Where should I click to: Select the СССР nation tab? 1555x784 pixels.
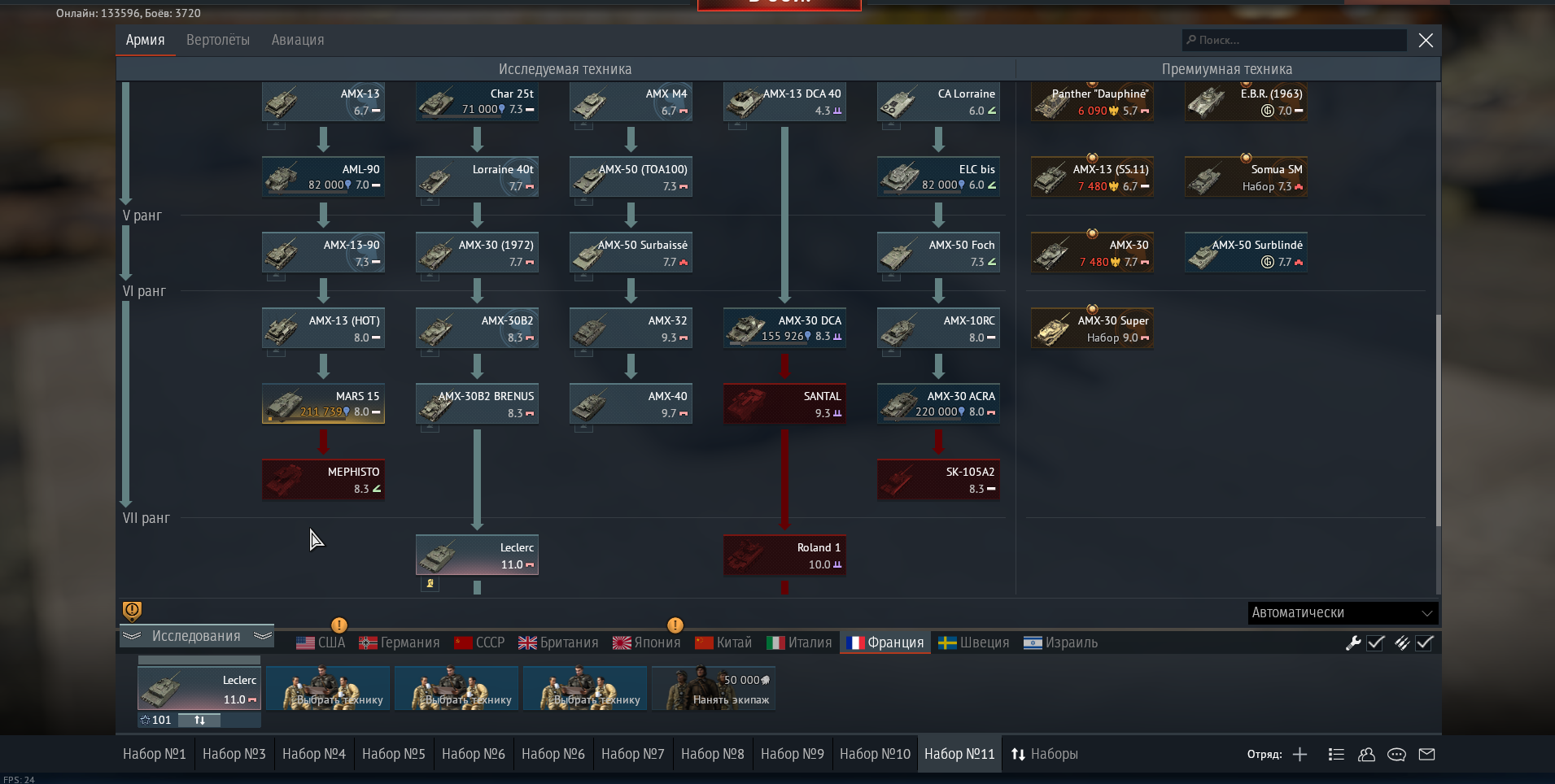click(479, 642)
